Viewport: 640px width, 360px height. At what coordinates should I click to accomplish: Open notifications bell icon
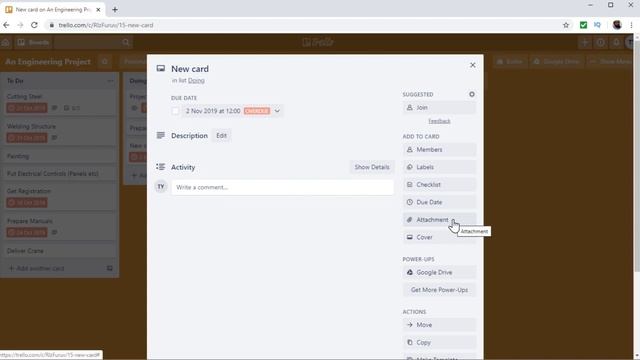tap(616, 42)
